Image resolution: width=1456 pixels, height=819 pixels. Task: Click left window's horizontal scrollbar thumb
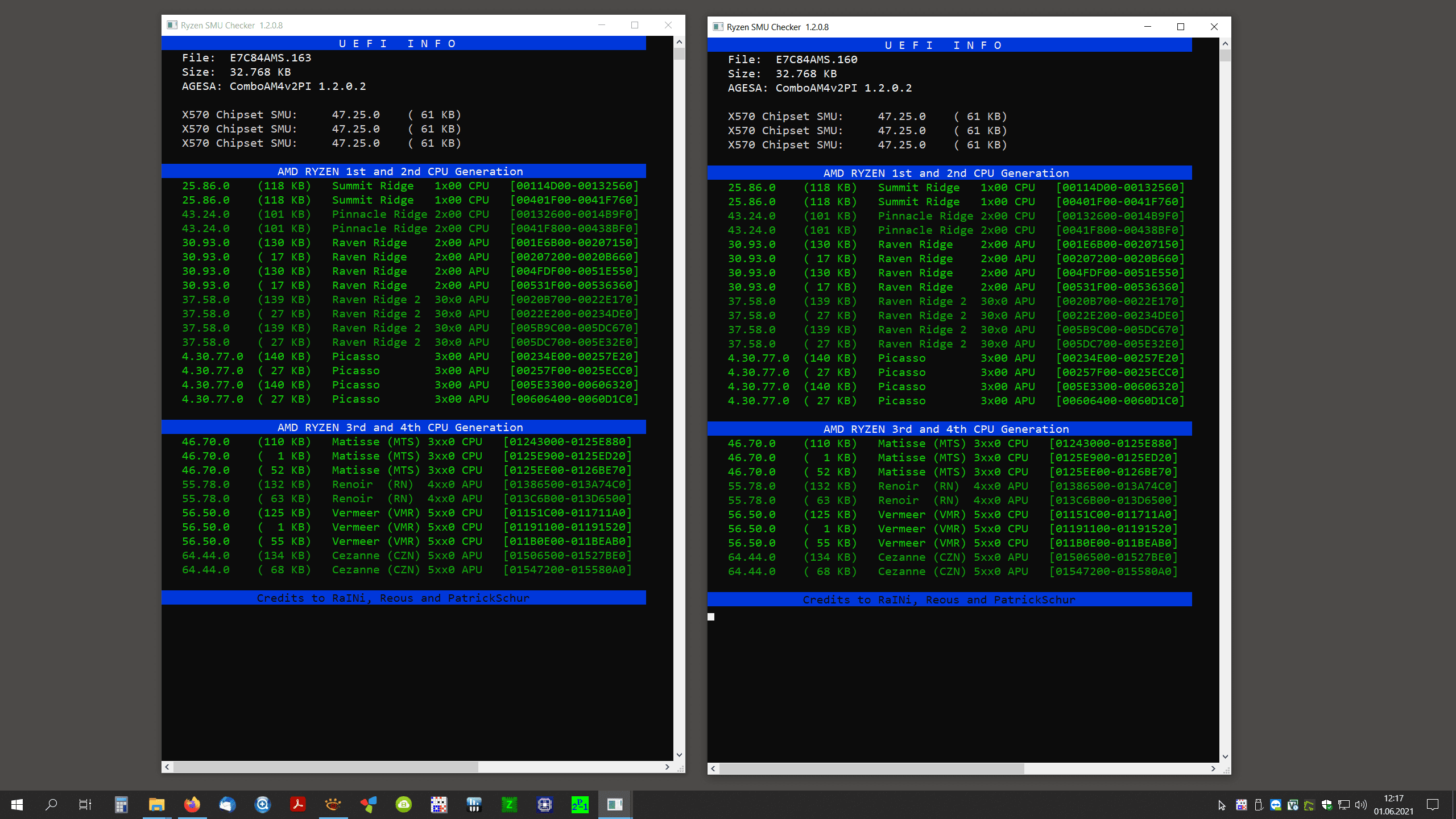click(x=326, y=767)
